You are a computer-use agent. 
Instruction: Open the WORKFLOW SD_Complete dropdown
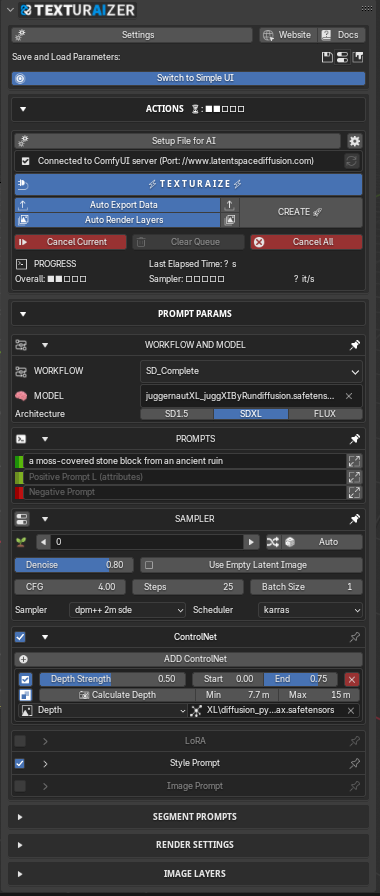tap(251, 371)
